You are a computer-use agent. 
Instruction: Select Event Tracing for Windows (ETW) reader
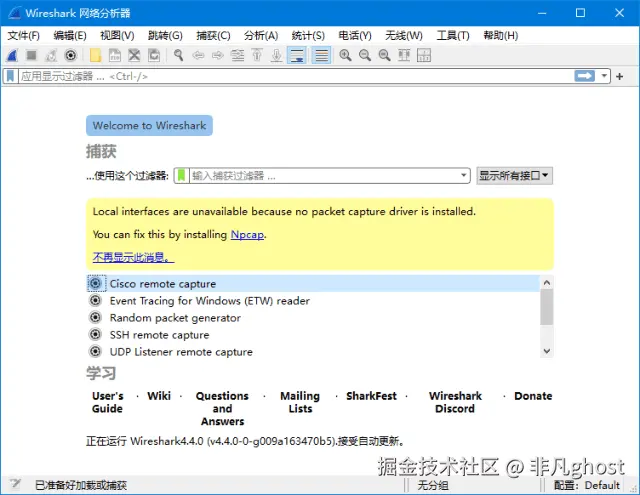[313, 301]
